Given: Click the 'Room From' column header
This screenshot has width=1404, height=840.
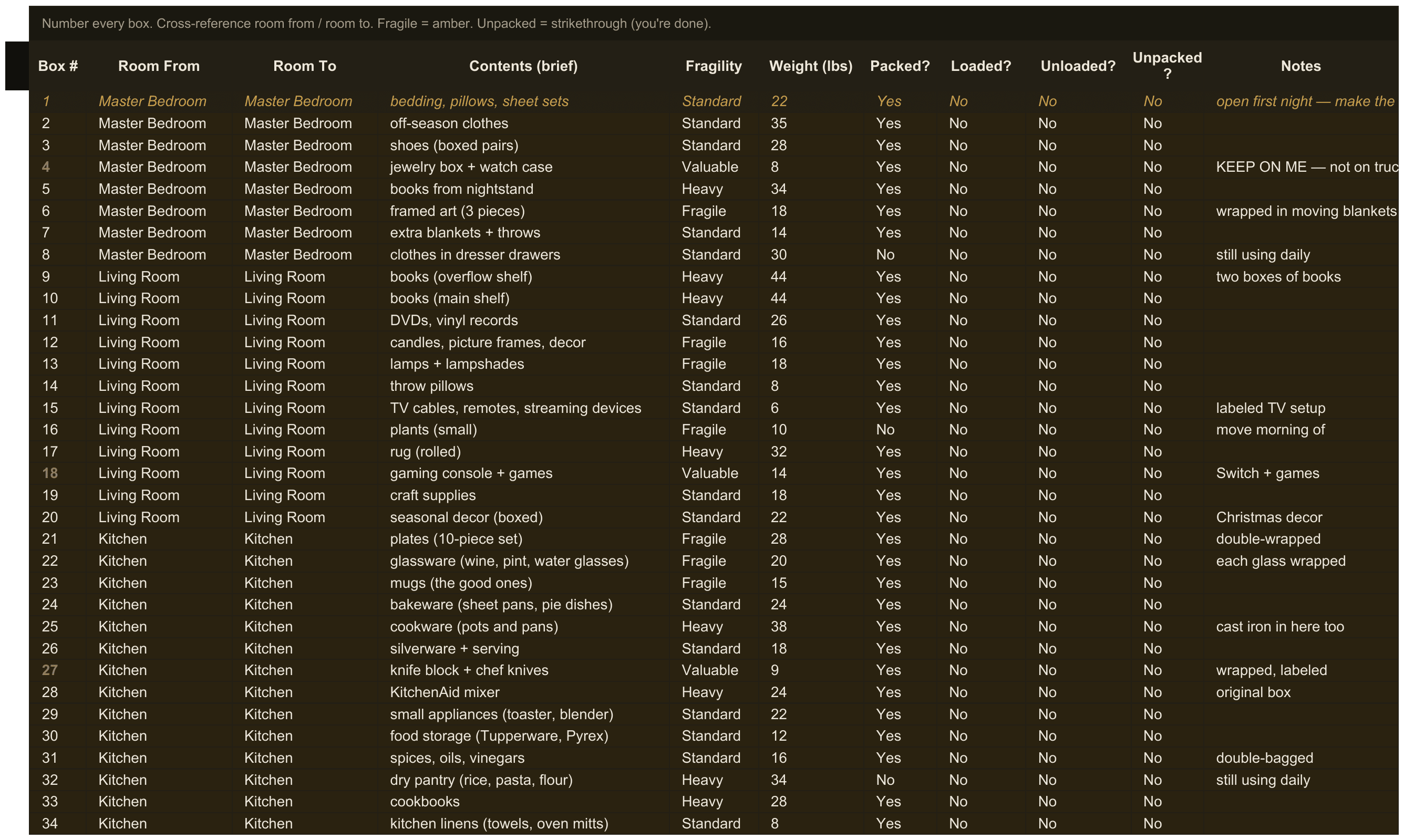Looking at the screenshot, I should coord(159,66).
